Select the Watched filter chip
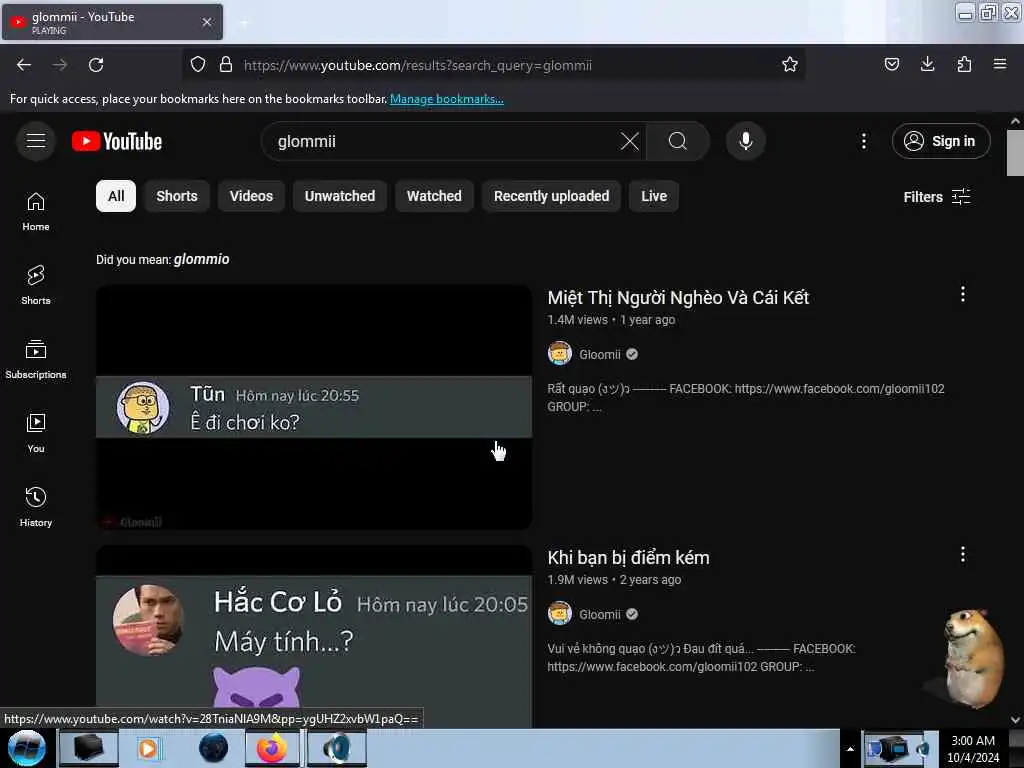1024x768 pixels. pos(434,196)
